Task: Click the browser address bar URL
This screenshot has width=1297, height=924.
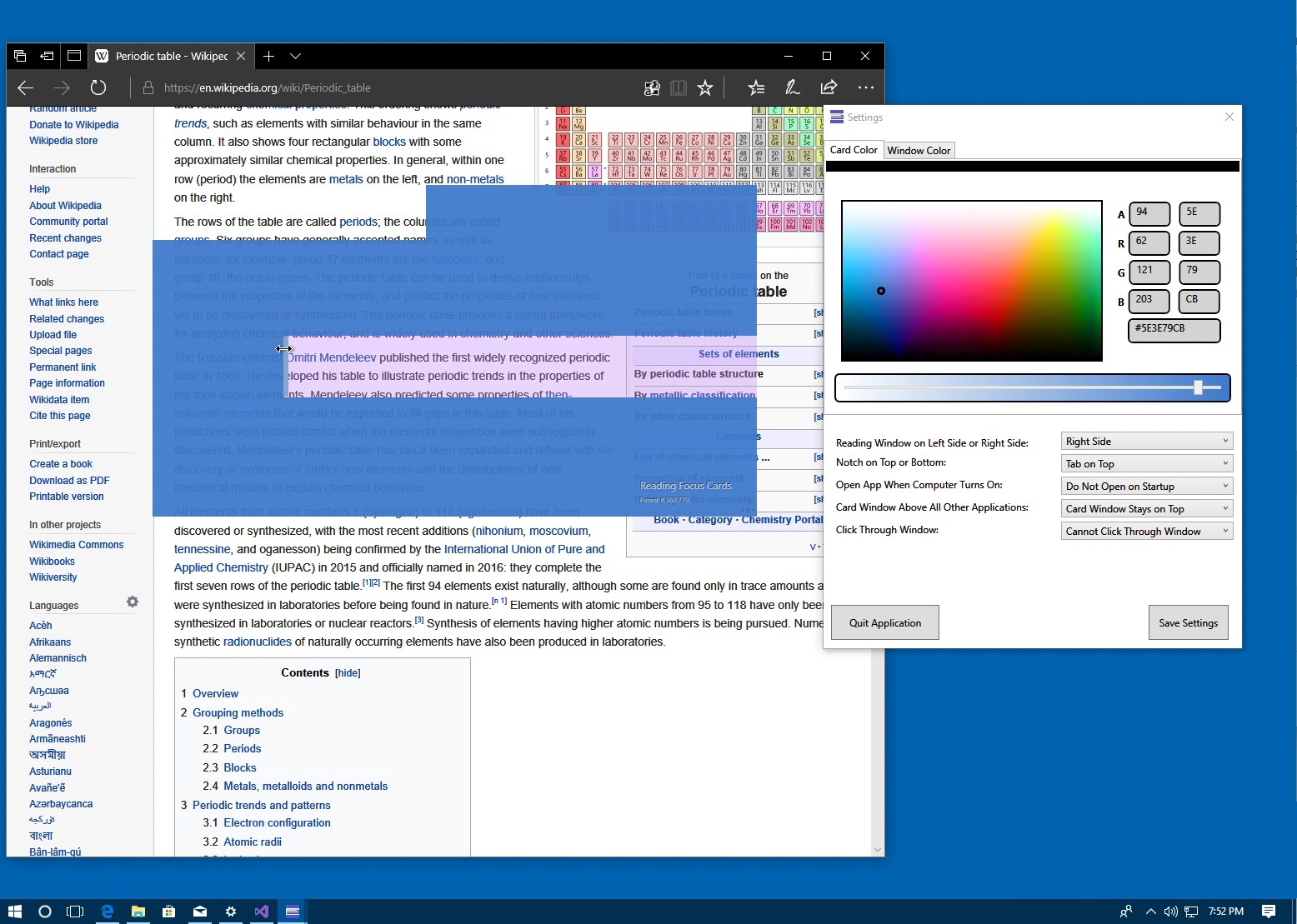Action: (x=268, y=87)
